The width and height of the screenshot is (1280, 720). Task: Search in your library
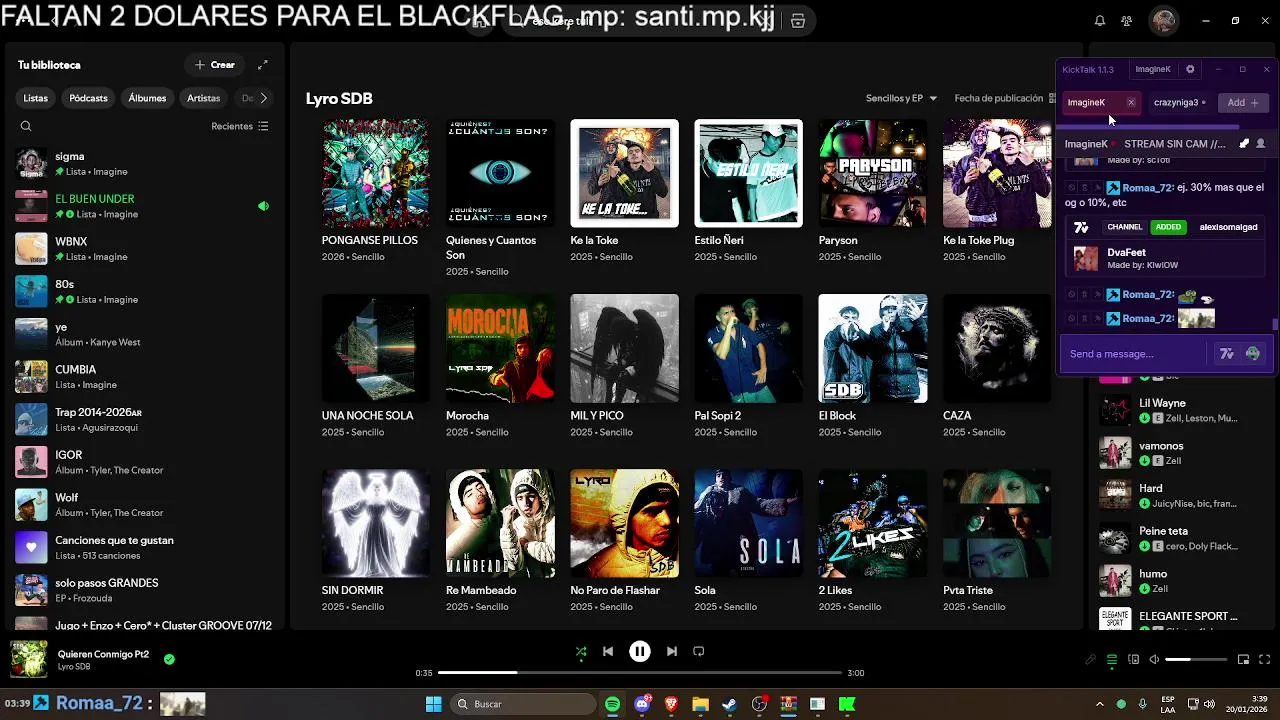[26, 126]
